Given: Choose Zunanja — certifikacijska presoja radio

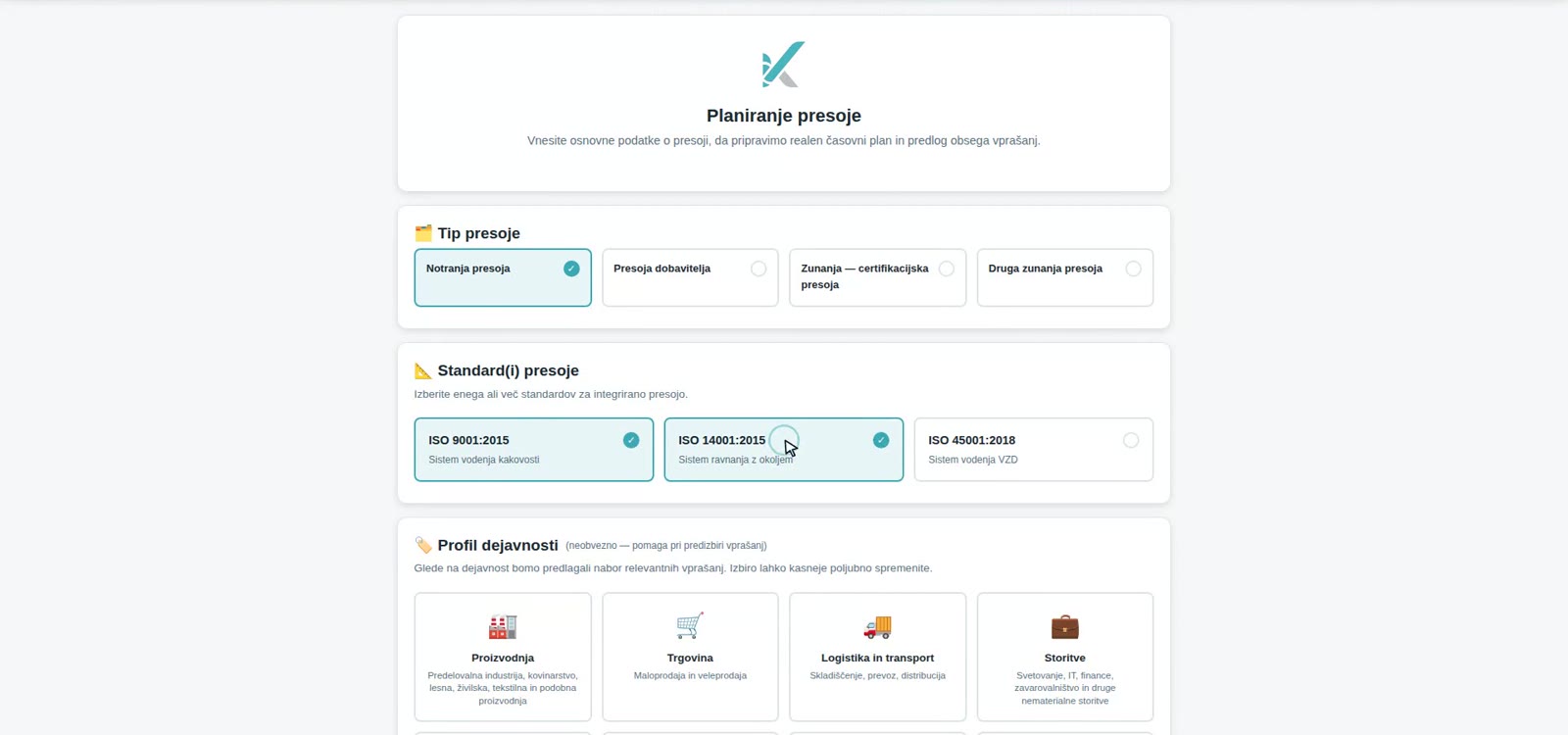Looking at the screenshot, I should [946, 269].
